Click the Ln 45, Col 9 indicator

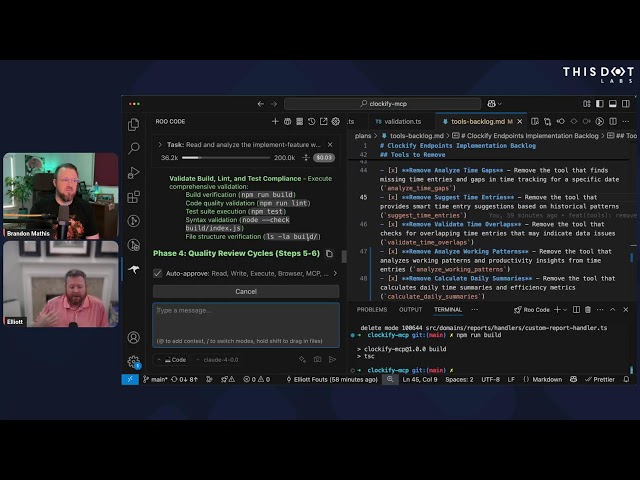420,380
